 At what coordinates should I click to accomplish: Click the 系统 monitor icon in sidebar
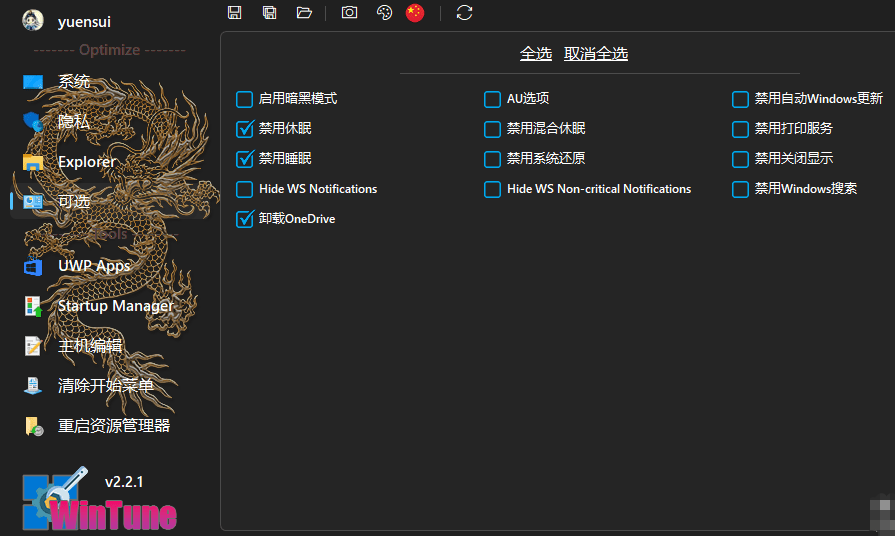(x=33, y=82)
